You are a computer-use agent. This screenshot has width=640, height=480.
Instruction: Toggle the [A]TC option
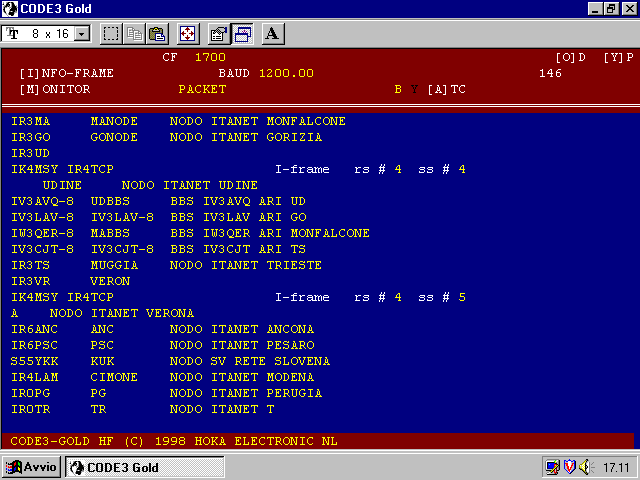[x=446, y=89]
